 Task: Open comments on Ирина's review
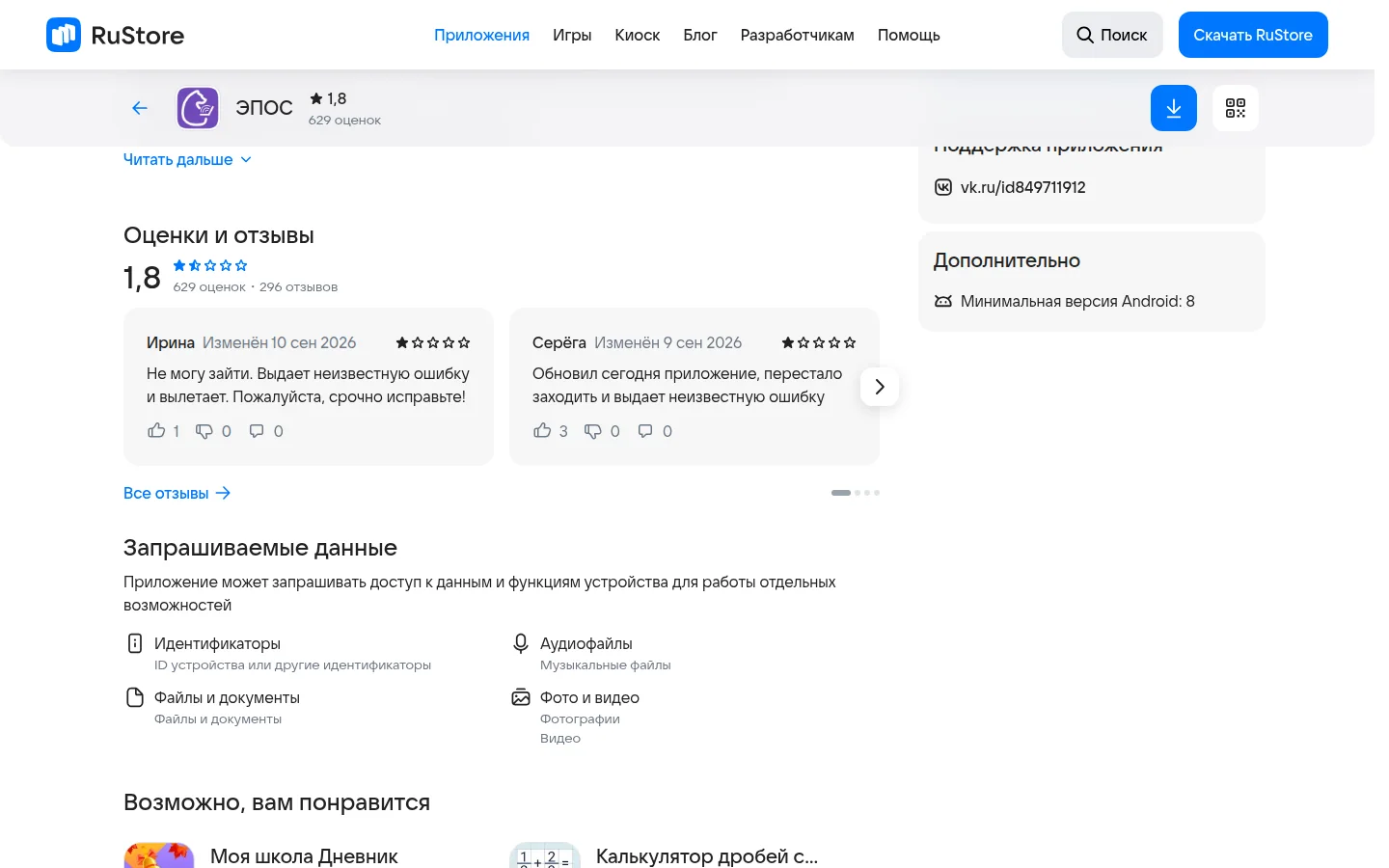click(257, 431)
